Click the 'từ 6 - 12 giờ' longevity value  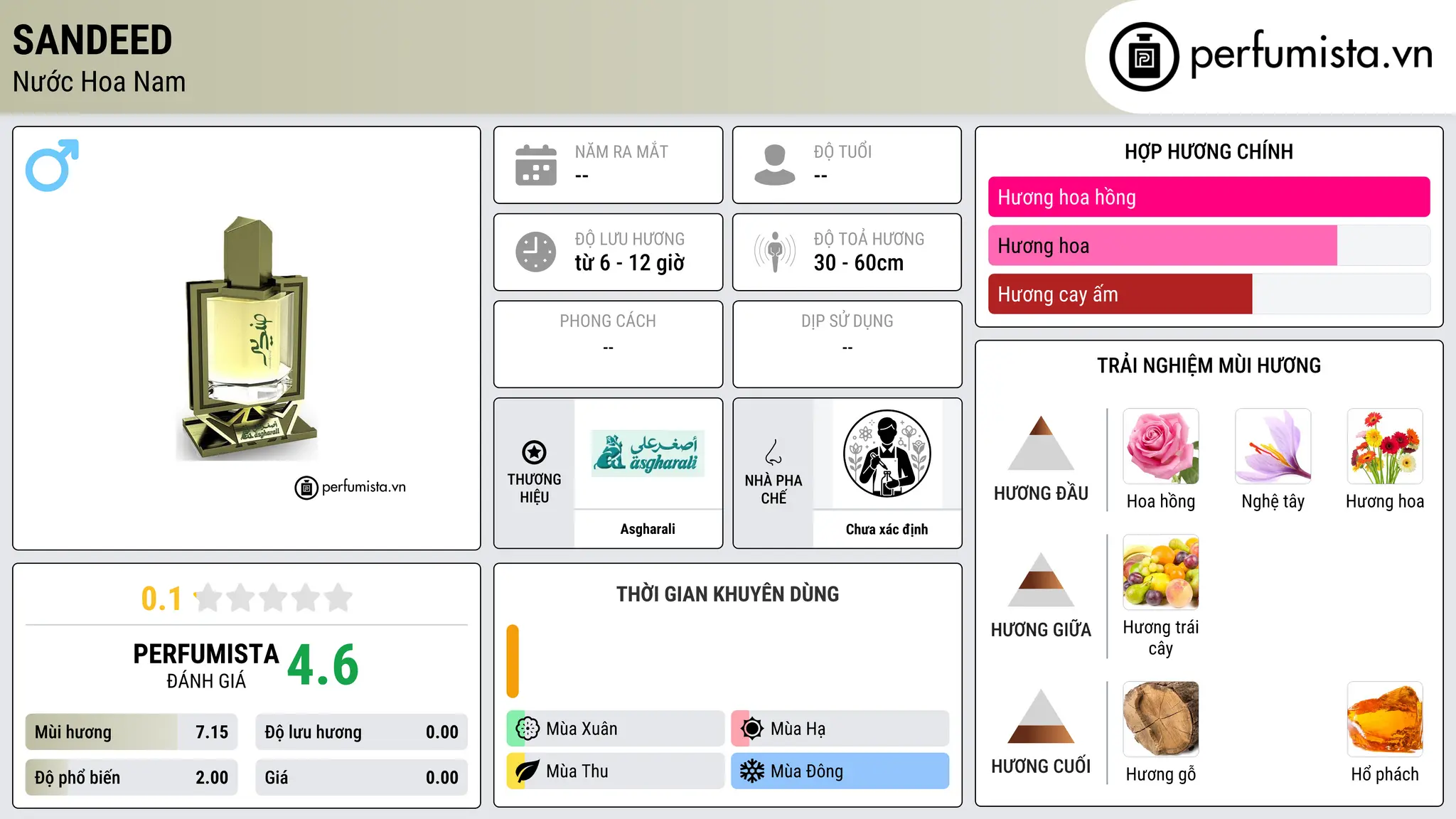(629, 263)
